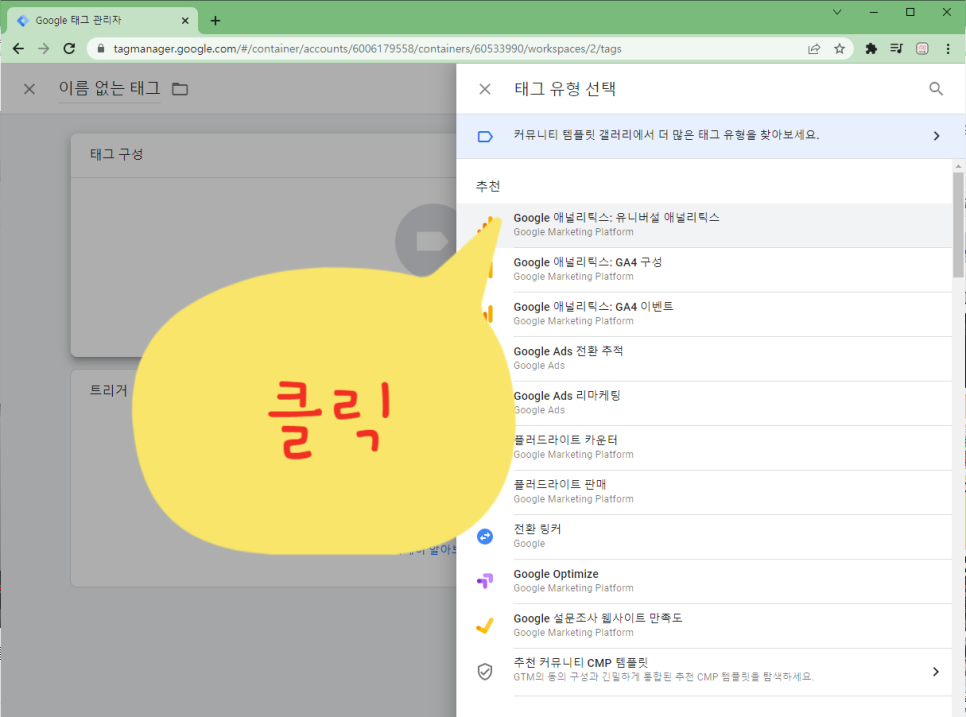The width and height of the screenshot is (966, 717).
Task: Go forward in browser history
Action: (x=44, y=49)
